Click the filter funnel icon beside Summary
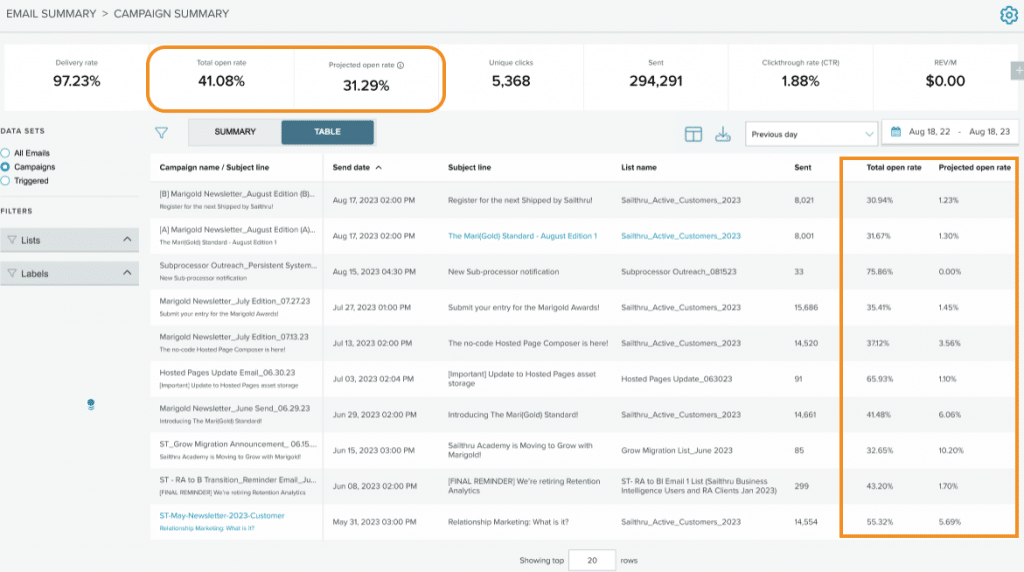The width and height of the screenshot is (1024, 572). pos(161,132)
